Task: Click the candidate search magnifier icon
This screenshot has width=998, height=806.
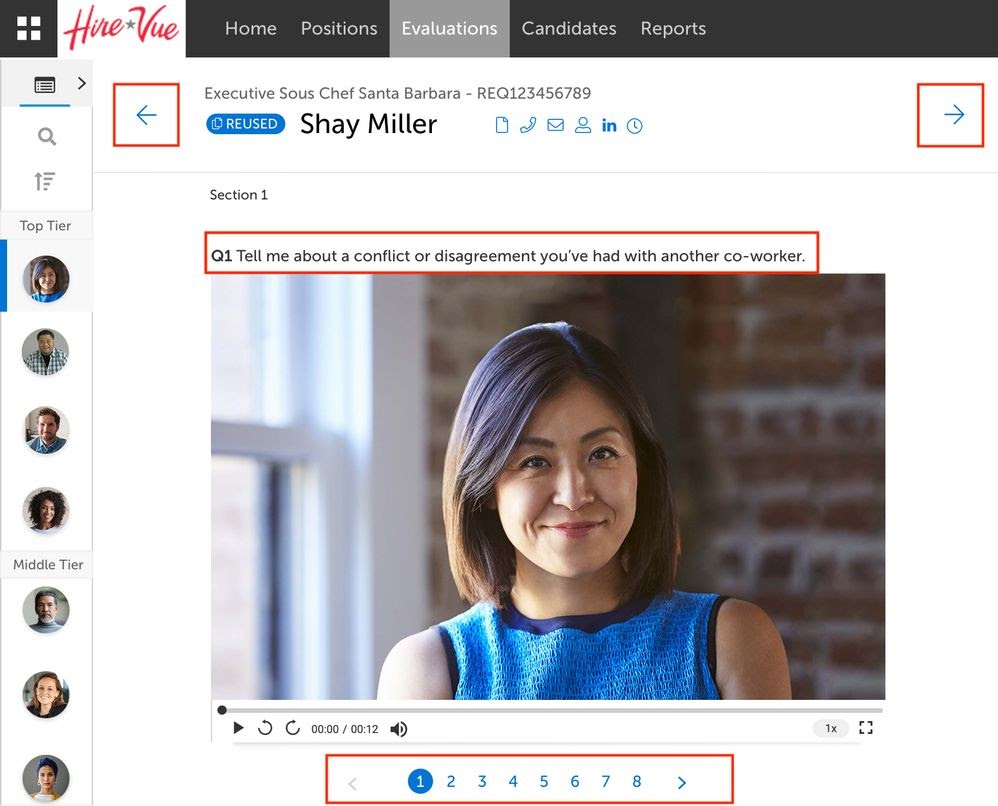Action: point(46,137)
